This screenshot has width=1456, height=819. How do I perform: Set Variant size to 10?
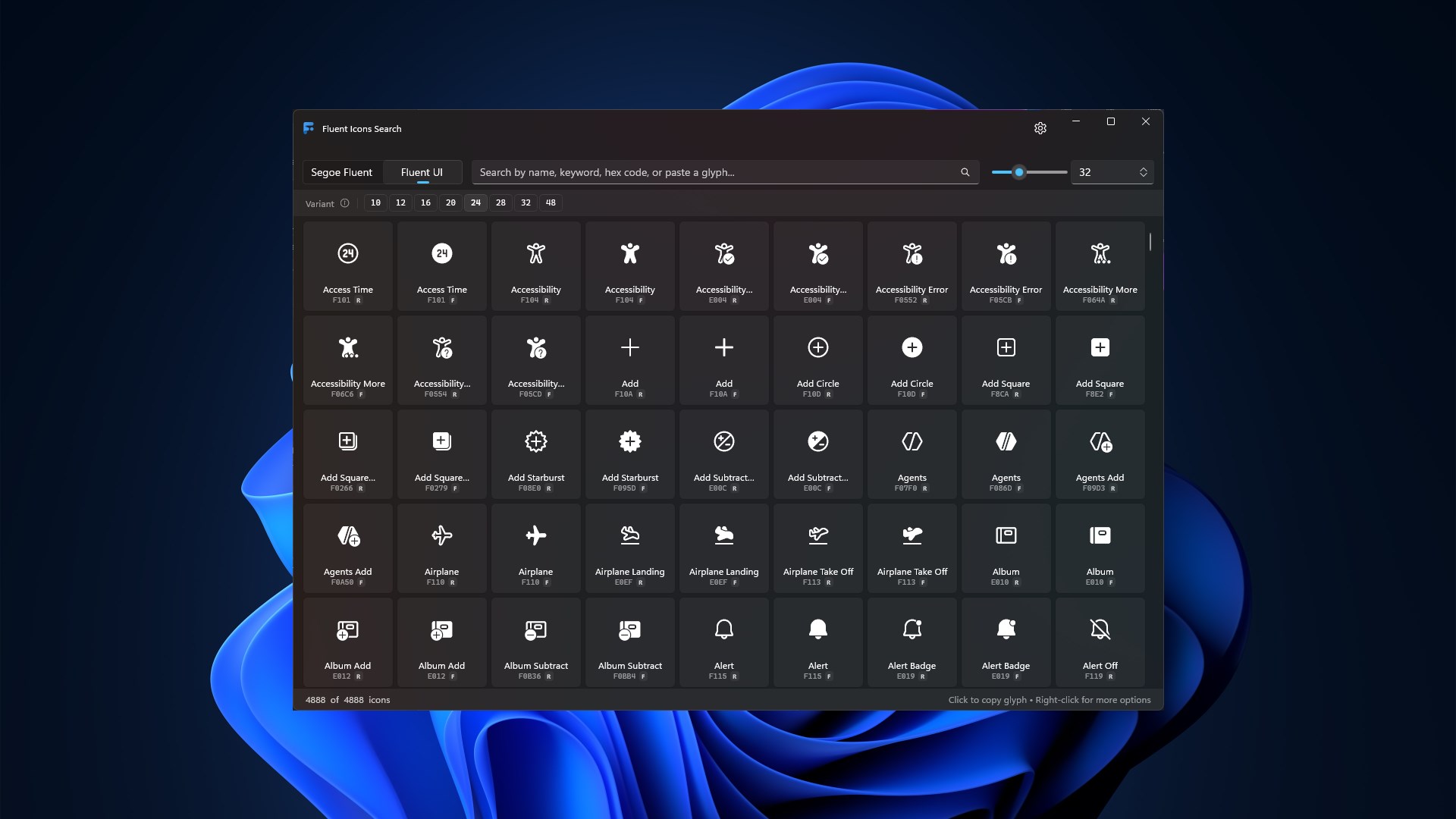pos(375,202)
